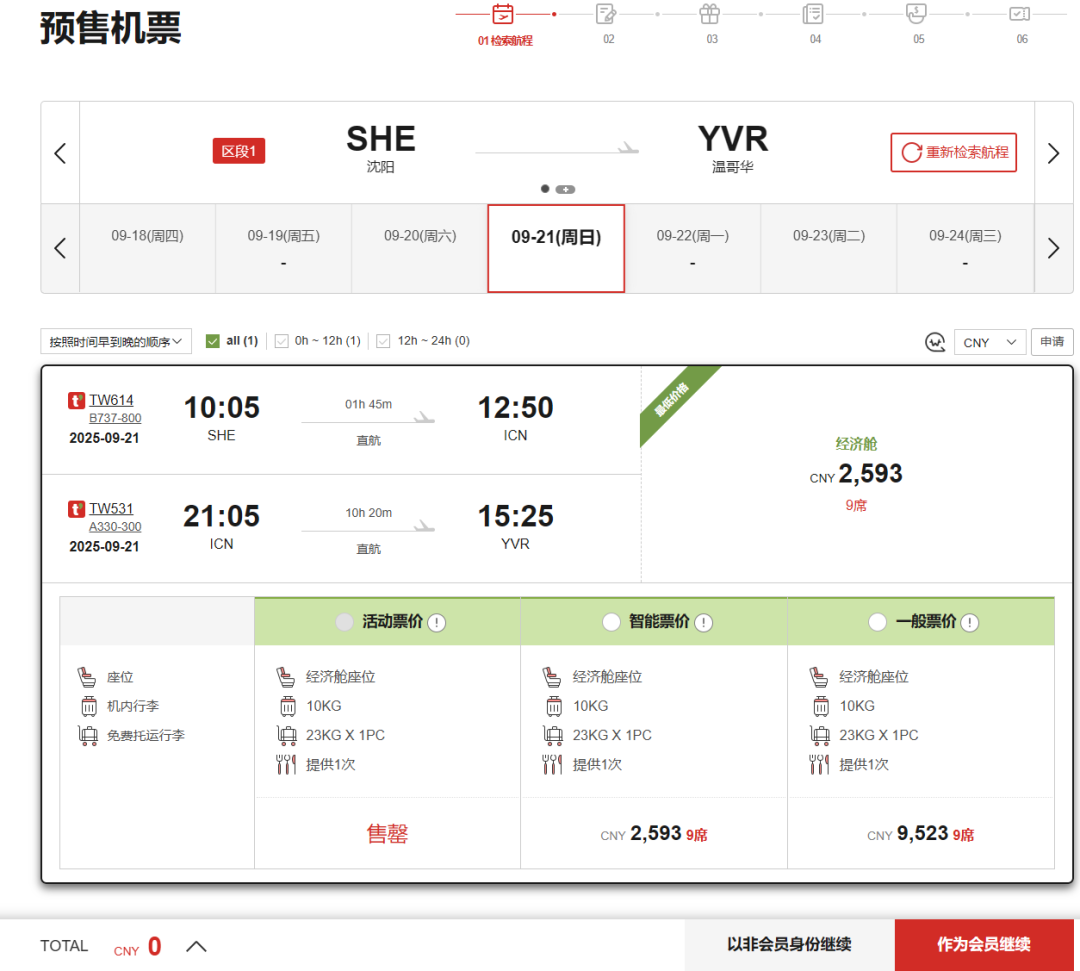Screen dimensions: 1080x971
Task: Open the CNY currency dropdown
Action: [989, 342]
